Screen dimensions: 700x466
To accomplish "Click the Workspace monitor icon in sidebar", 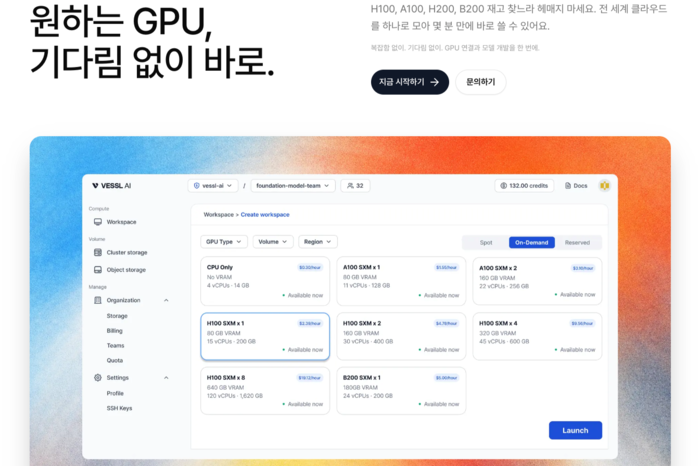I will pyautogui.click(x=98, y=222).
